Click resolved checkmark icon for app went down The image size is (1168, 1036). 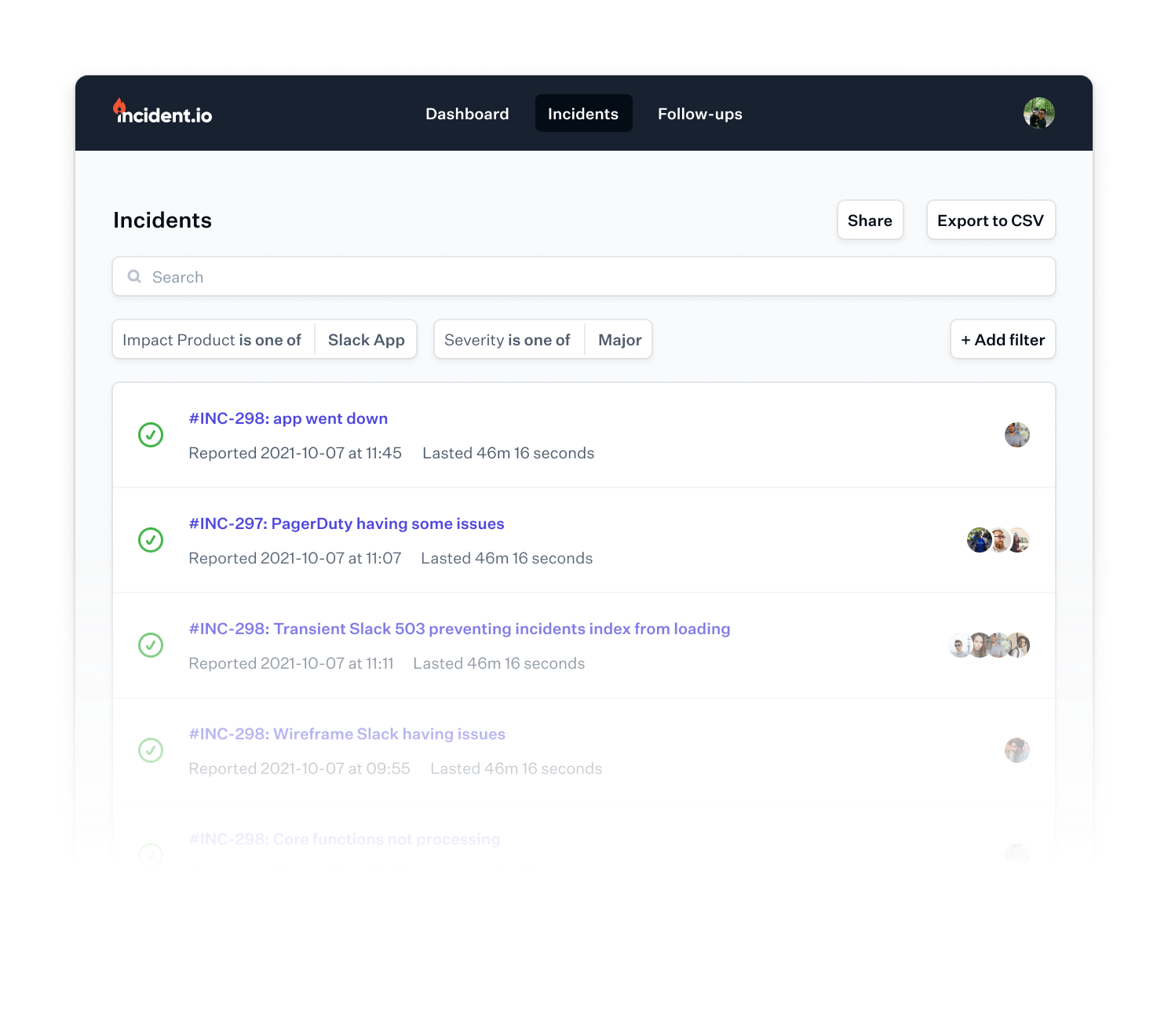[151, 435]
